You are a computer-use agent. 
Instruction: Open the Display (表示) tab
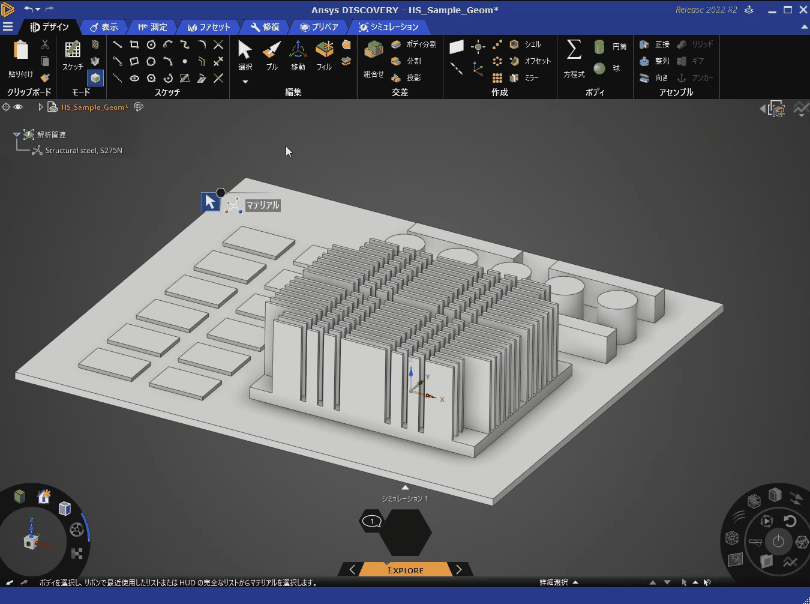(104, 27)
